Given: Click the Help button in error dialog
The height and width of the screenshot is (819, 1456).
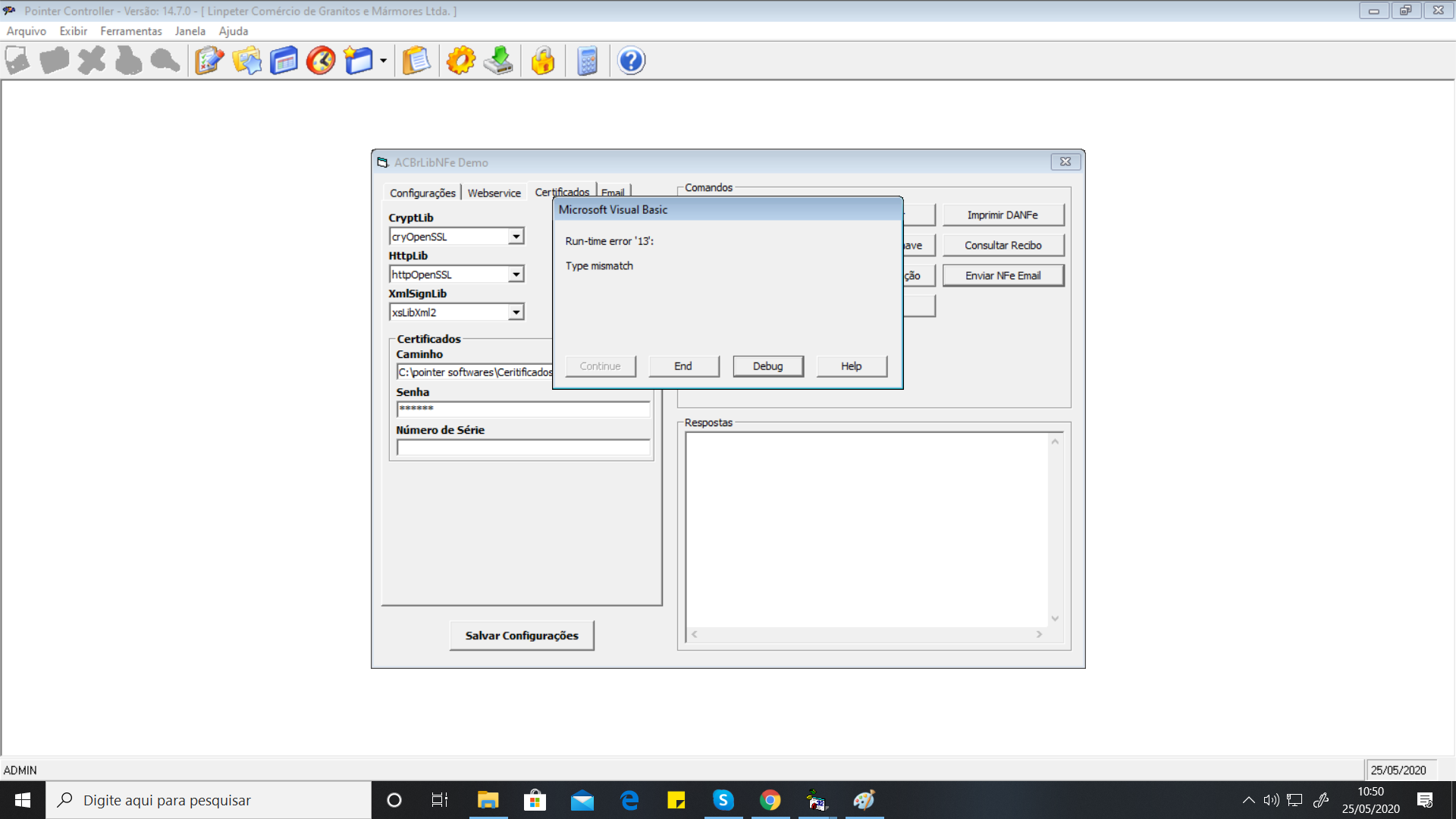Looking at the screenshot, I should [x=852, y=366].
